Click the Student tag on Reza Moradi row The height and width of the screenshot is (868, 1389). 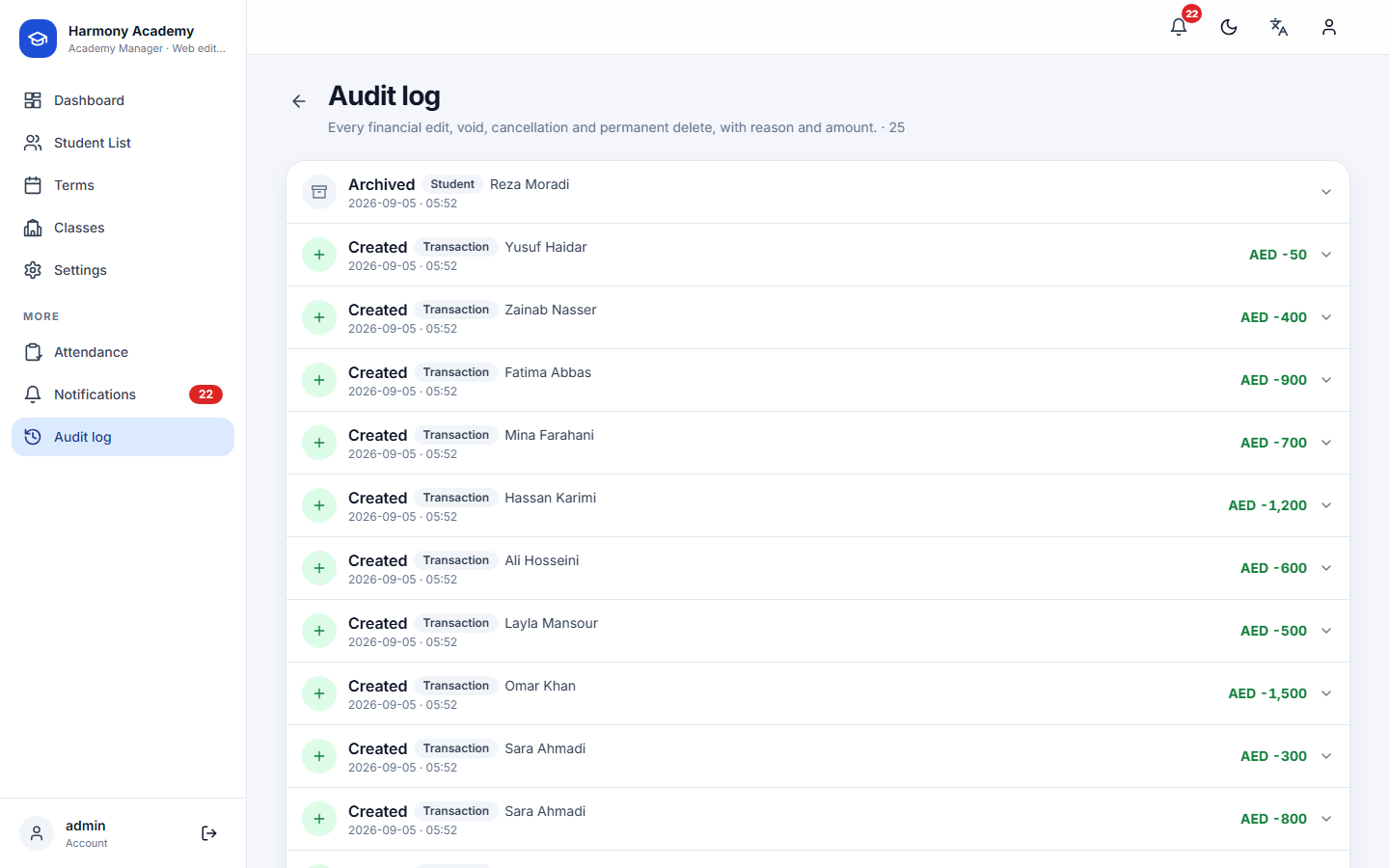click(x=452, y=184)
